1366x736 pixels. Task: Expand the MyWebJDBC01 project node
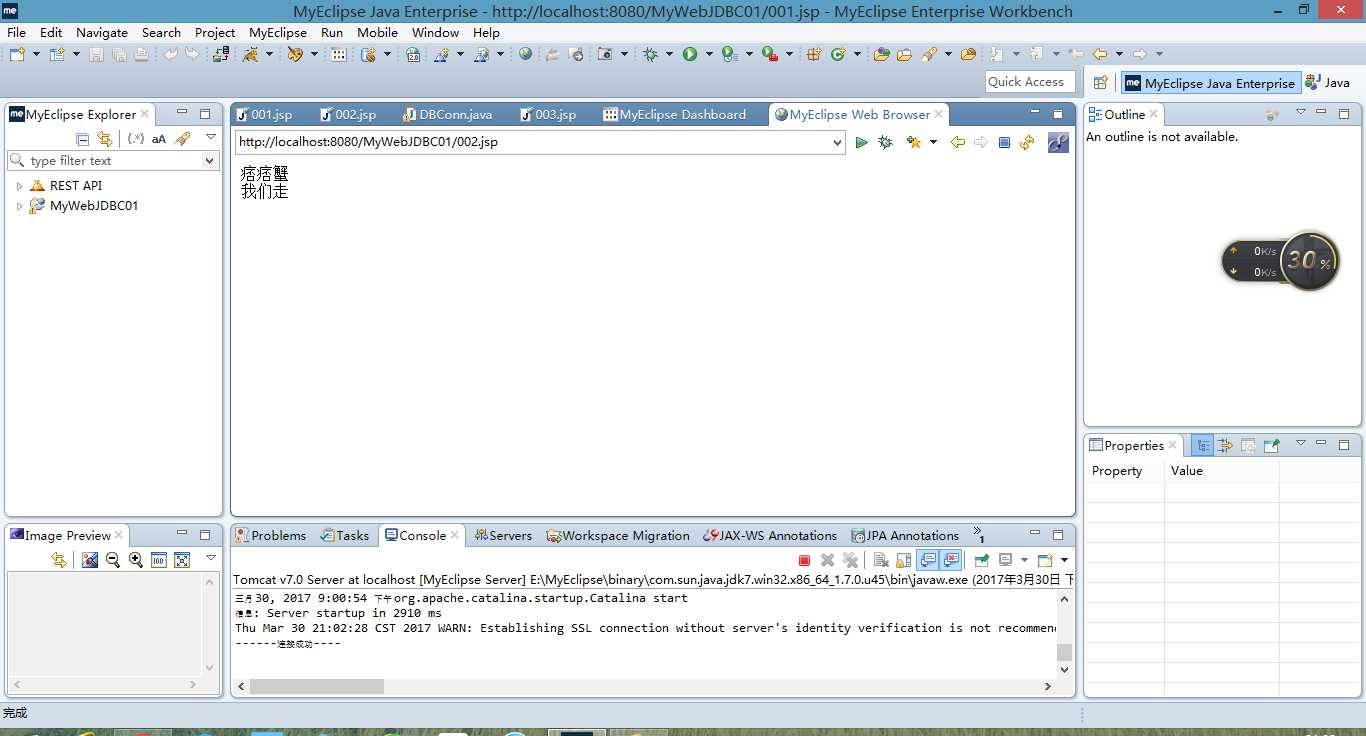[19, 206]
